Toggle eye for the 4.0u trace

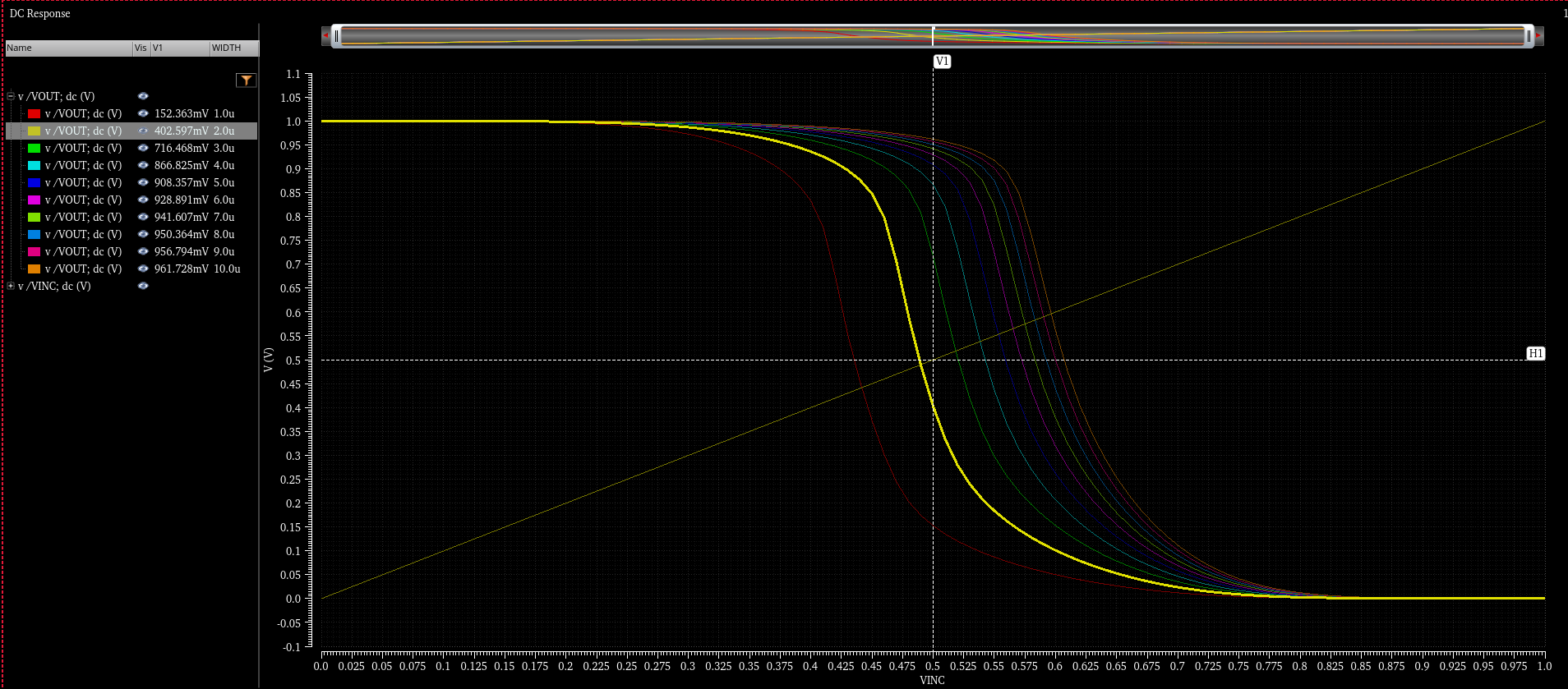pyautogui.click(x=143, y=165)
